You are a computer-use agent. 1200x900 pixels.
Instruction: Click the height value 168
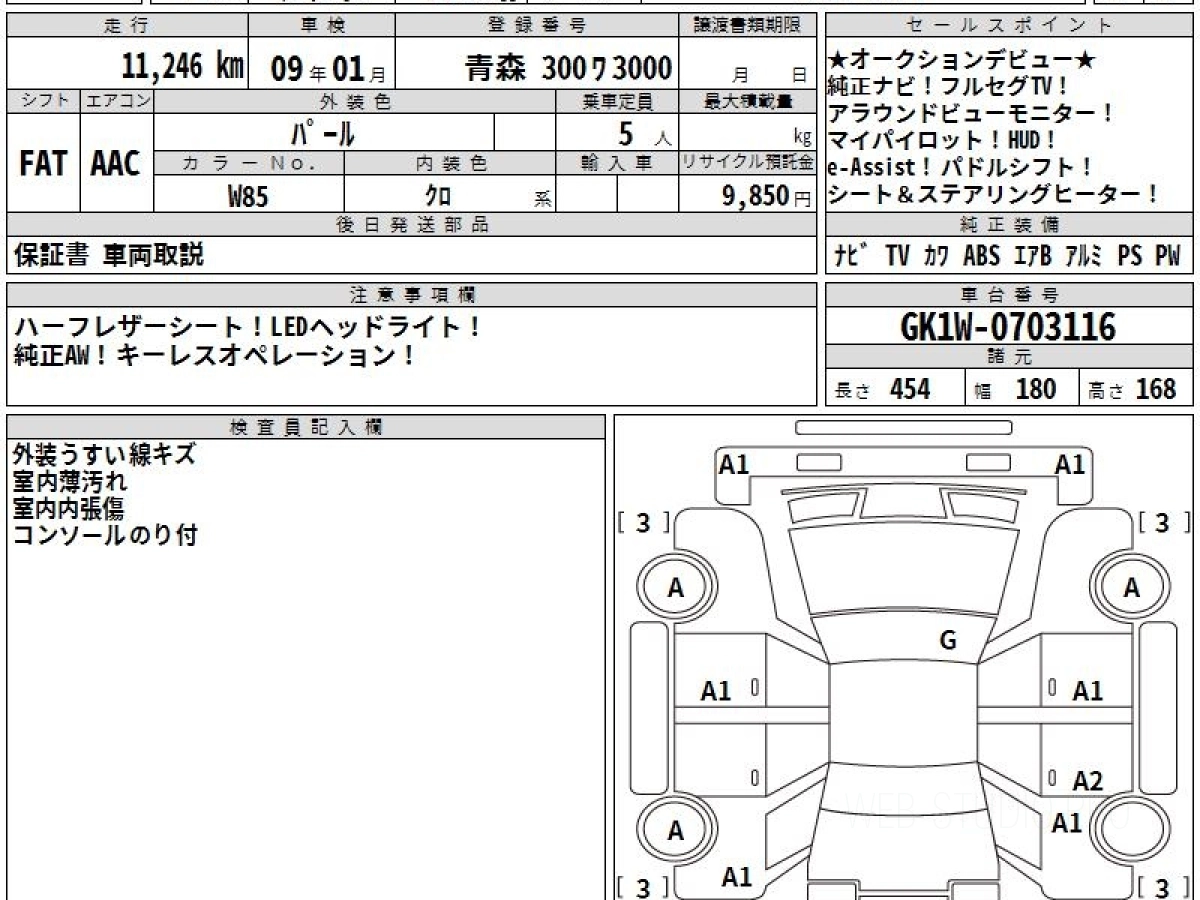pos(1156,389)
